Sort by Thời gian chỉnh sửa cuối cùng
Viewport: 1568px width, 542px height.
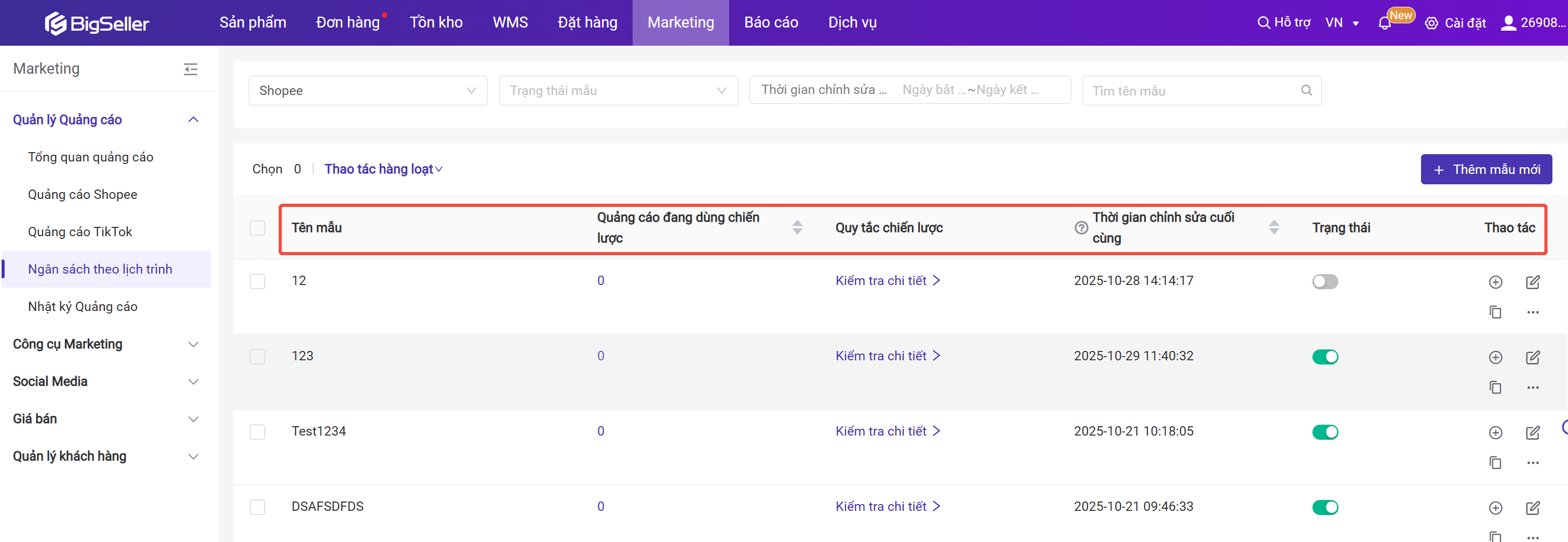1274,227
